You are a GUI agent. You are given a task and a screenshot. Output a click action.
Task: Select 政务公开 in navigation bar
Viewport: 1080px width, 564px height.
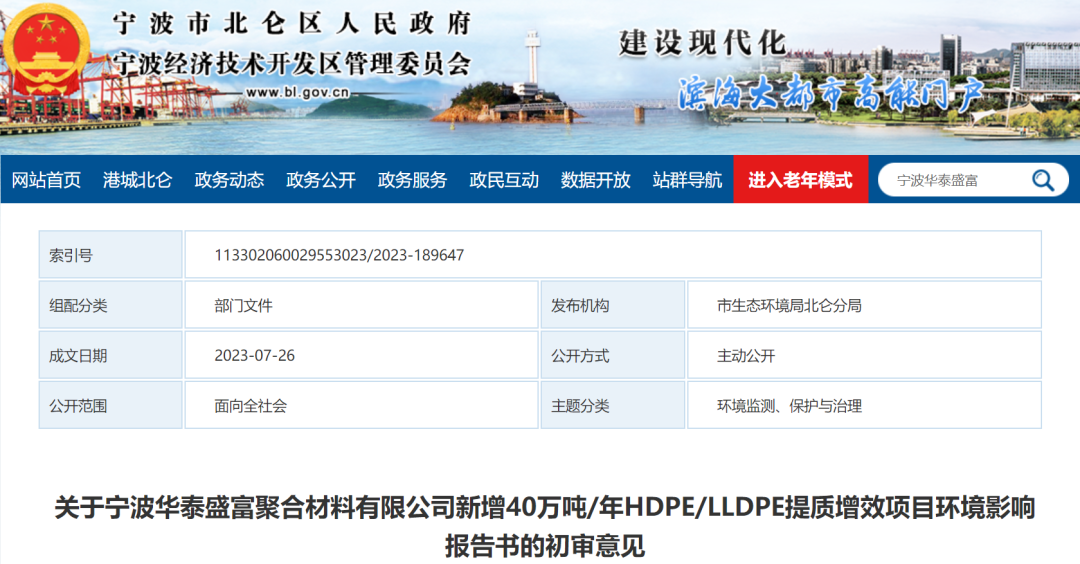click(321, 180)
